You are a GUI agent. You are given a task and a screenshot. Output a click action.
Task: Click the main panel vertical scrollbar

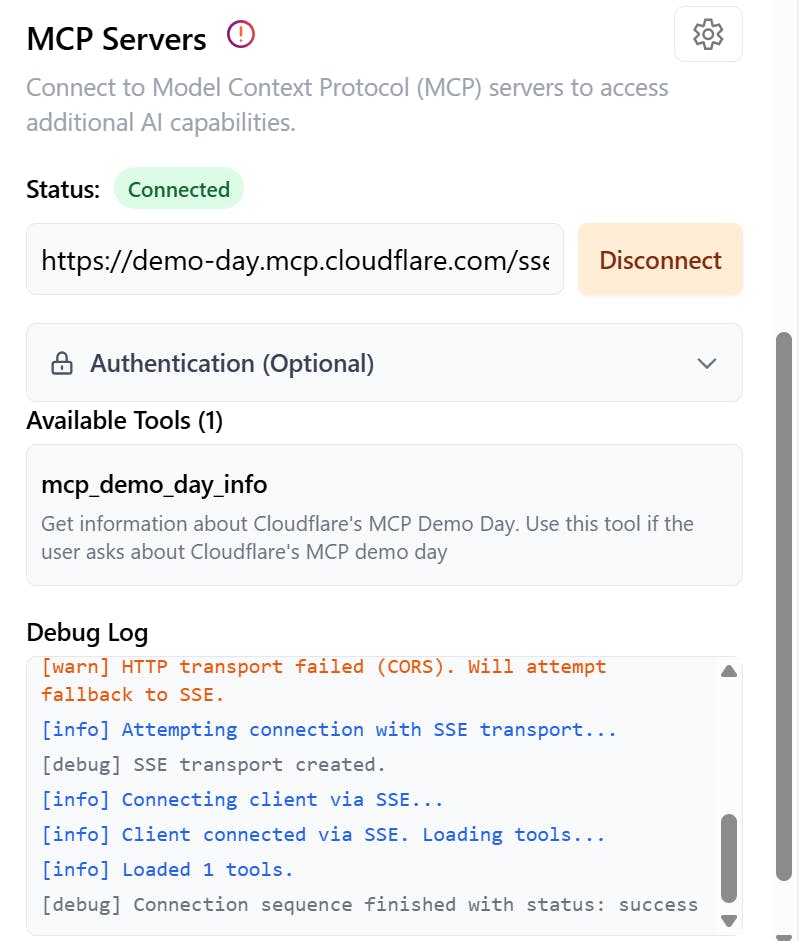(785, 600)
